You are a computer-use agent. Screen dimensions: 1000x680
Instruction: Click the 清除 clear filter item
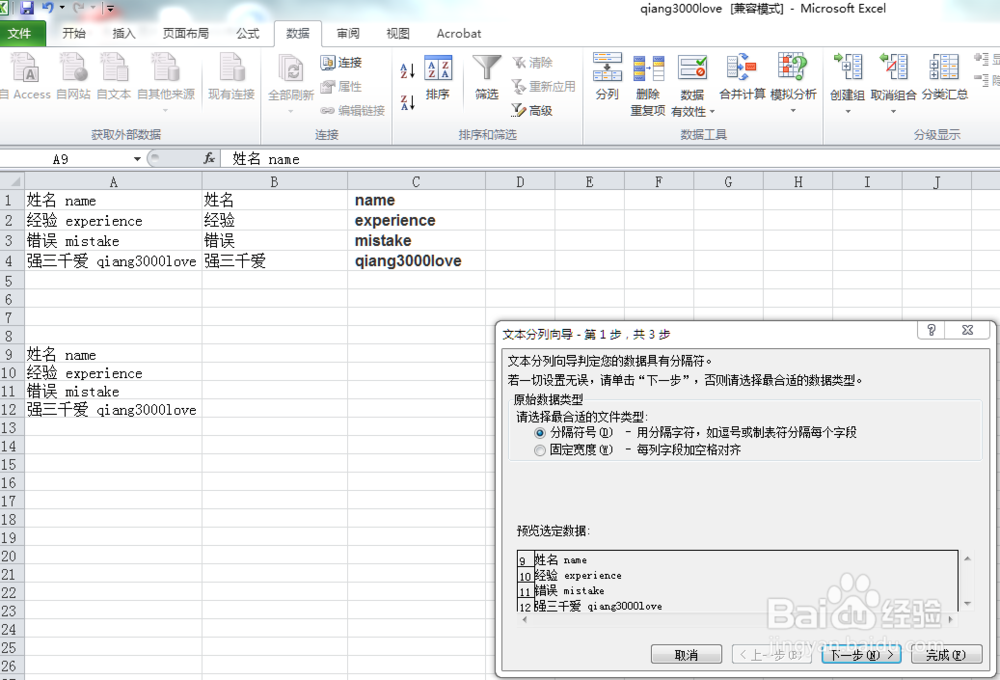click(533, 63)
